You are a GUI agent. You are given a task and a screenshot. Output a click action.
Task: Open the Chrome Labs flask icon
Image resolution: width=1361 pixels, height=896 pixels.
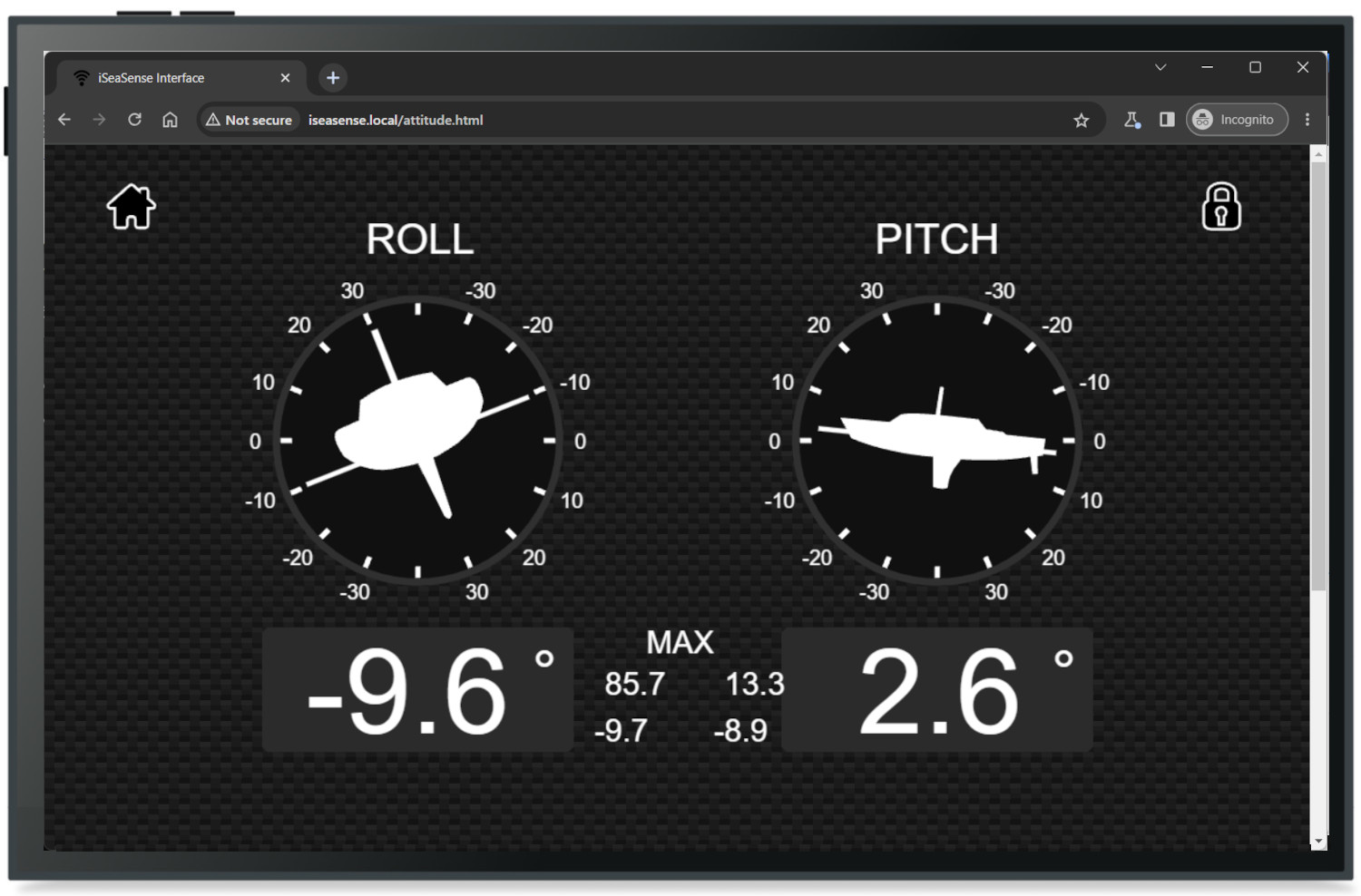click(1131, 120)
